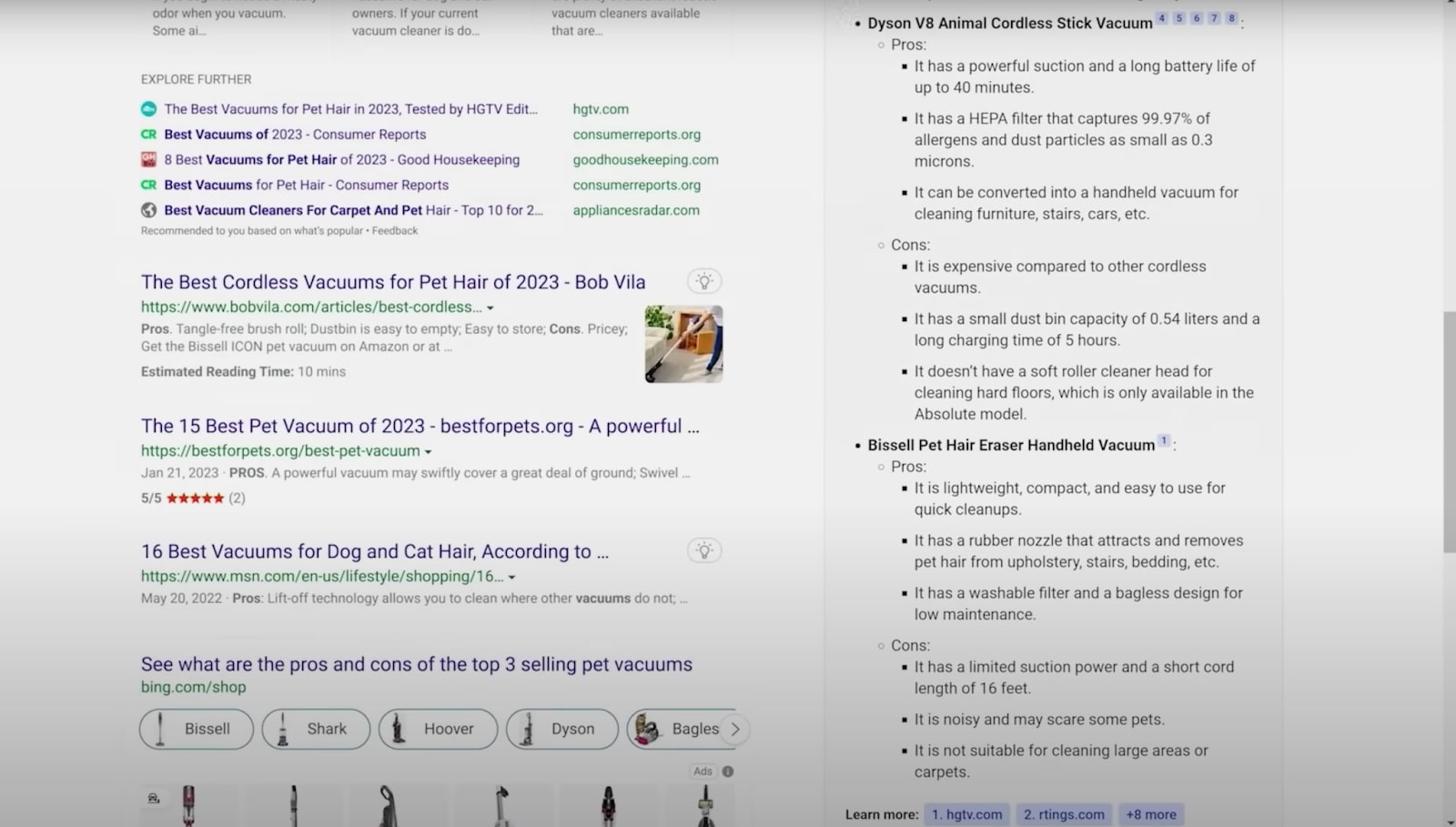Open Best Vacuum Cleaners For Carpet And Pet Hair link
Screen dimensions: 1456x827
pyautogui.click(x=353, y=210)
